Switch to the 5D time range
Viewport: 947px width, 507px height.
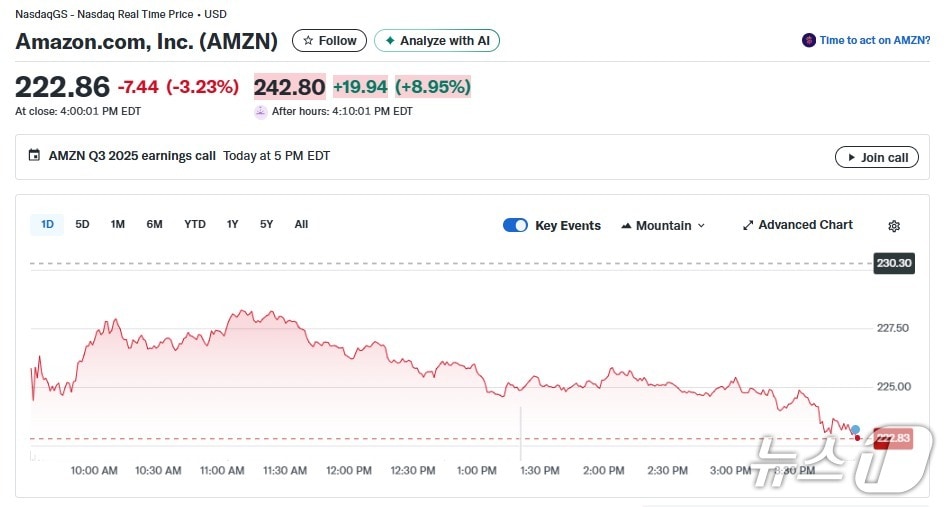click(82, 224)
